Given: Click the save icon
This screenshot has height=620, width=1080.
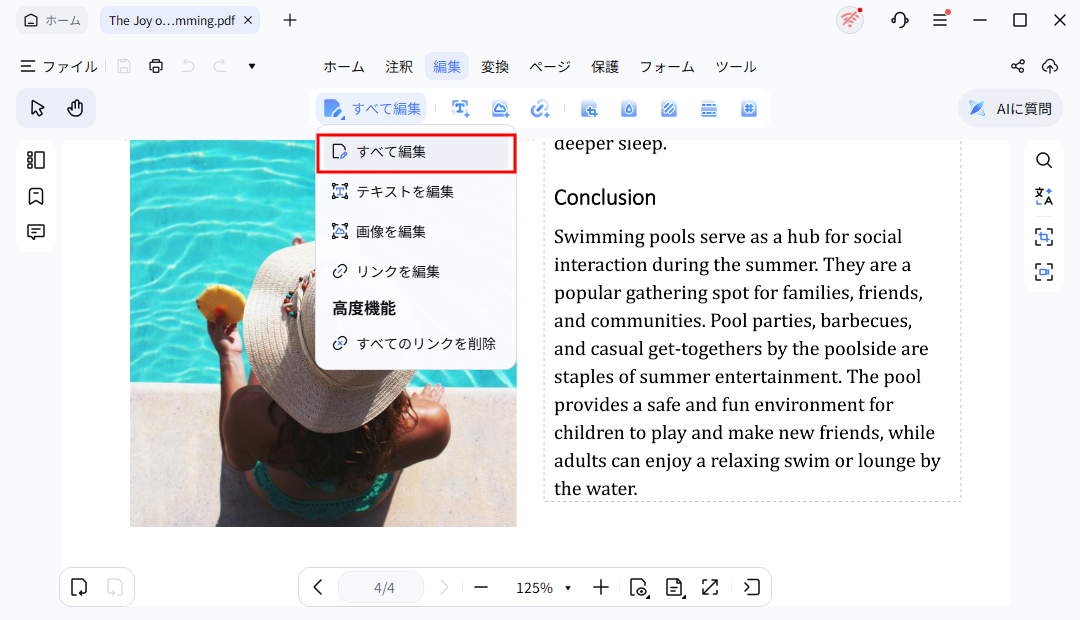Looking at the screenshot, I should (x=124, y=66).
